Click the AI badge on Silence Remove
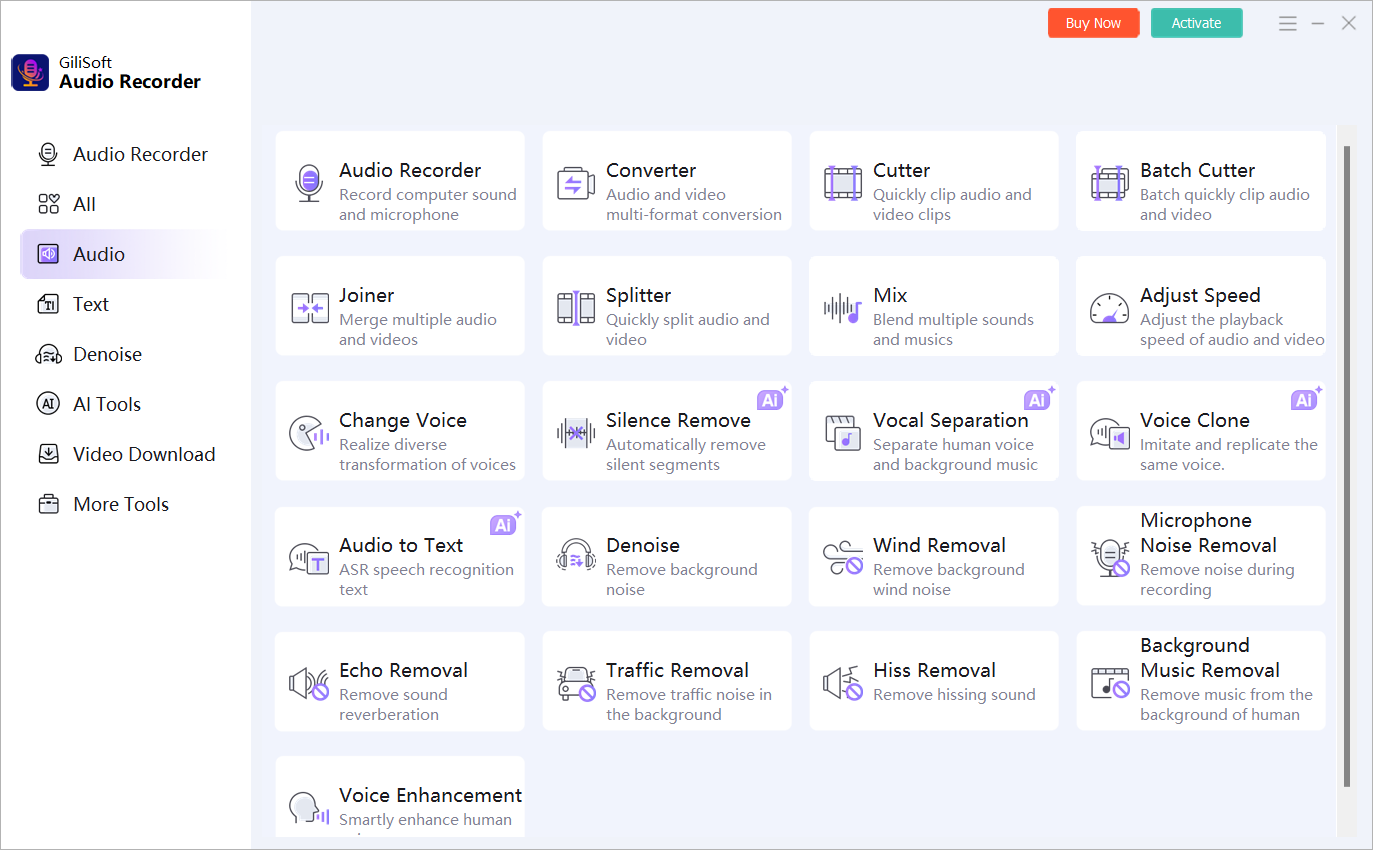The height and width of the screenshot is (850, 1373). (772, 399)
